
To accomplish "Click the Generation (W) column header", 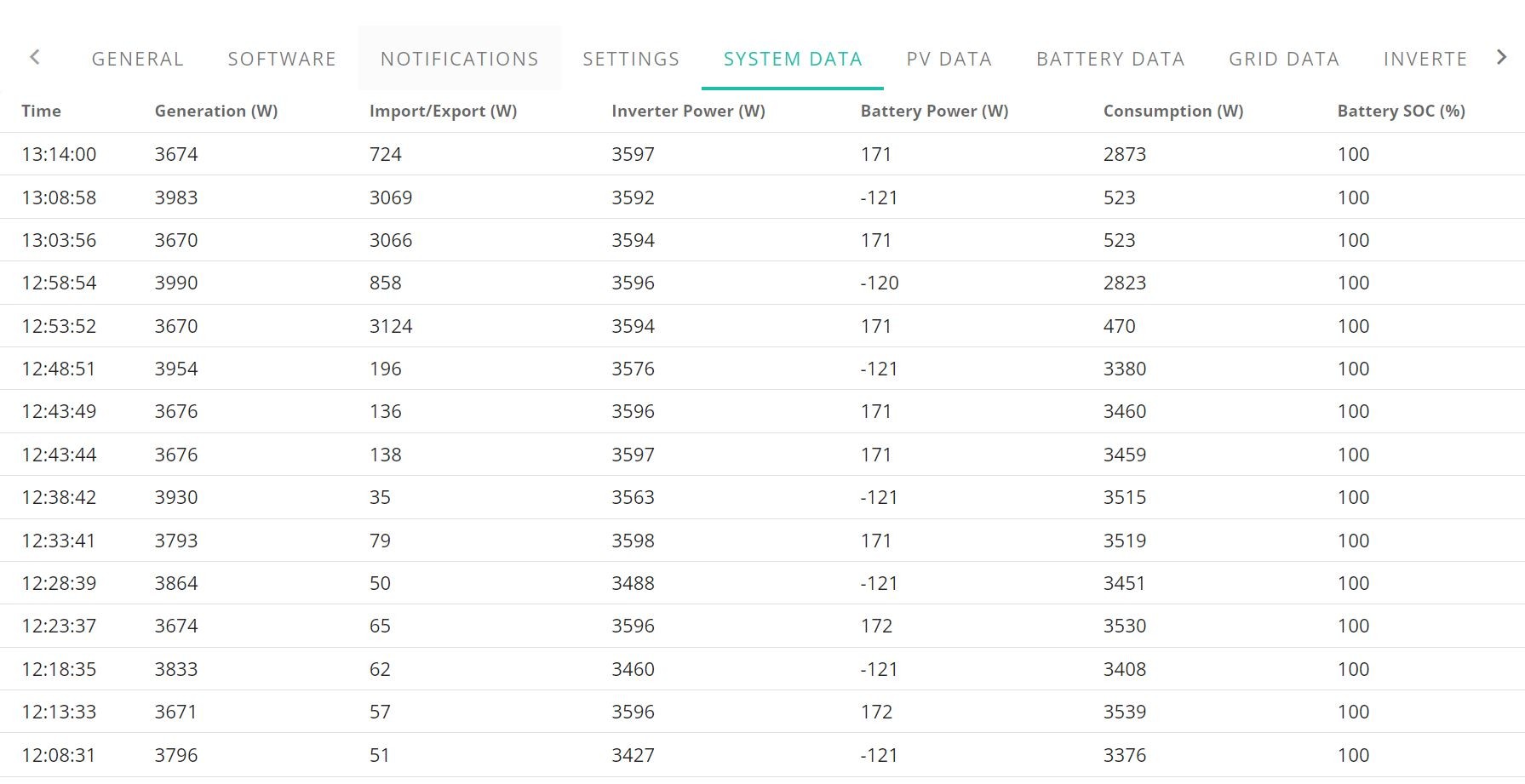I will pos(216,111).
